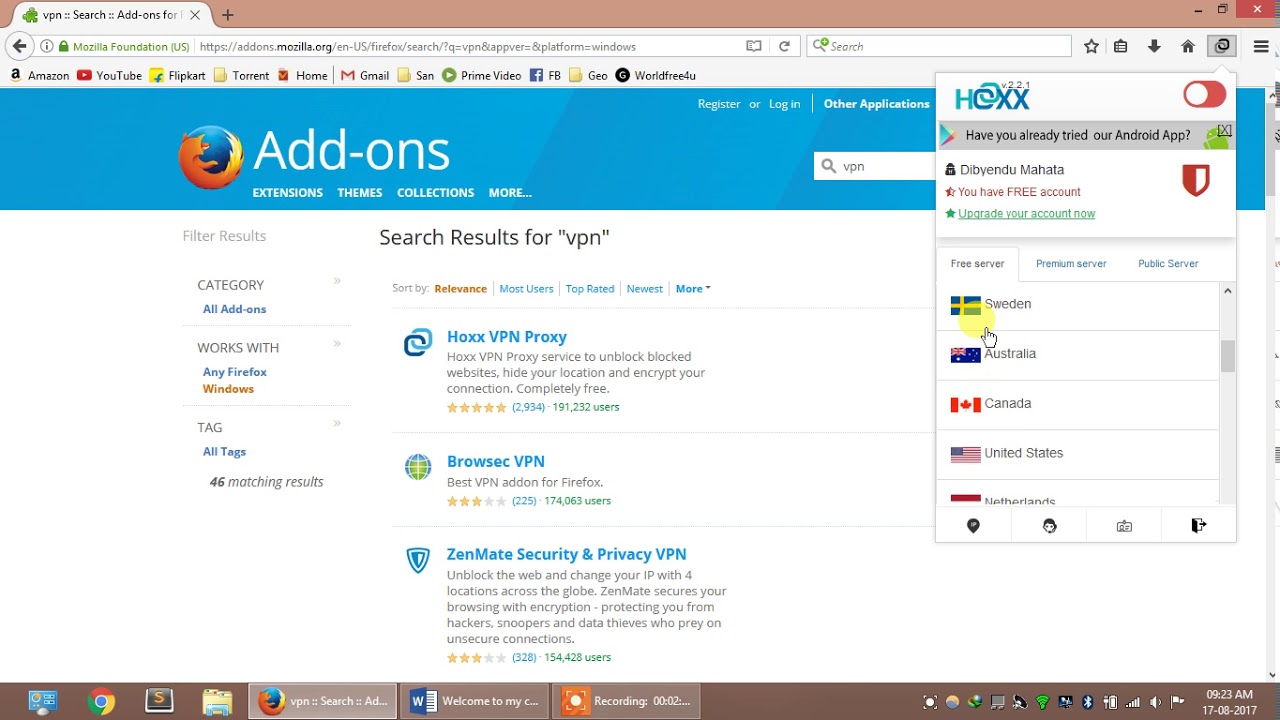Select the Sweden free server
The height and width of the screenshot is (720, 1280).
(x=1078, y=305)
